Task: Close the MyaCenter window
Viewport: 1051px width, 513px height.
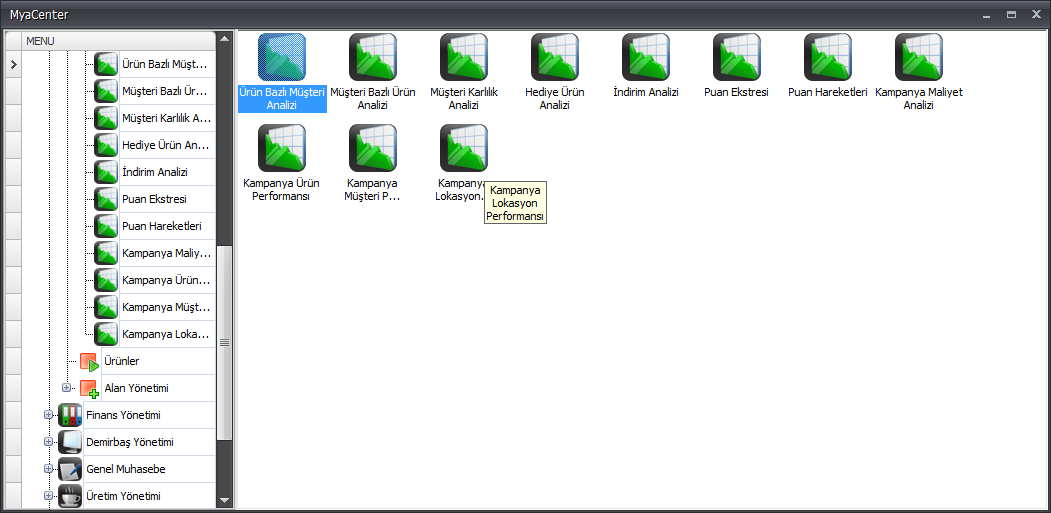Action: (x=1036, y=14)
